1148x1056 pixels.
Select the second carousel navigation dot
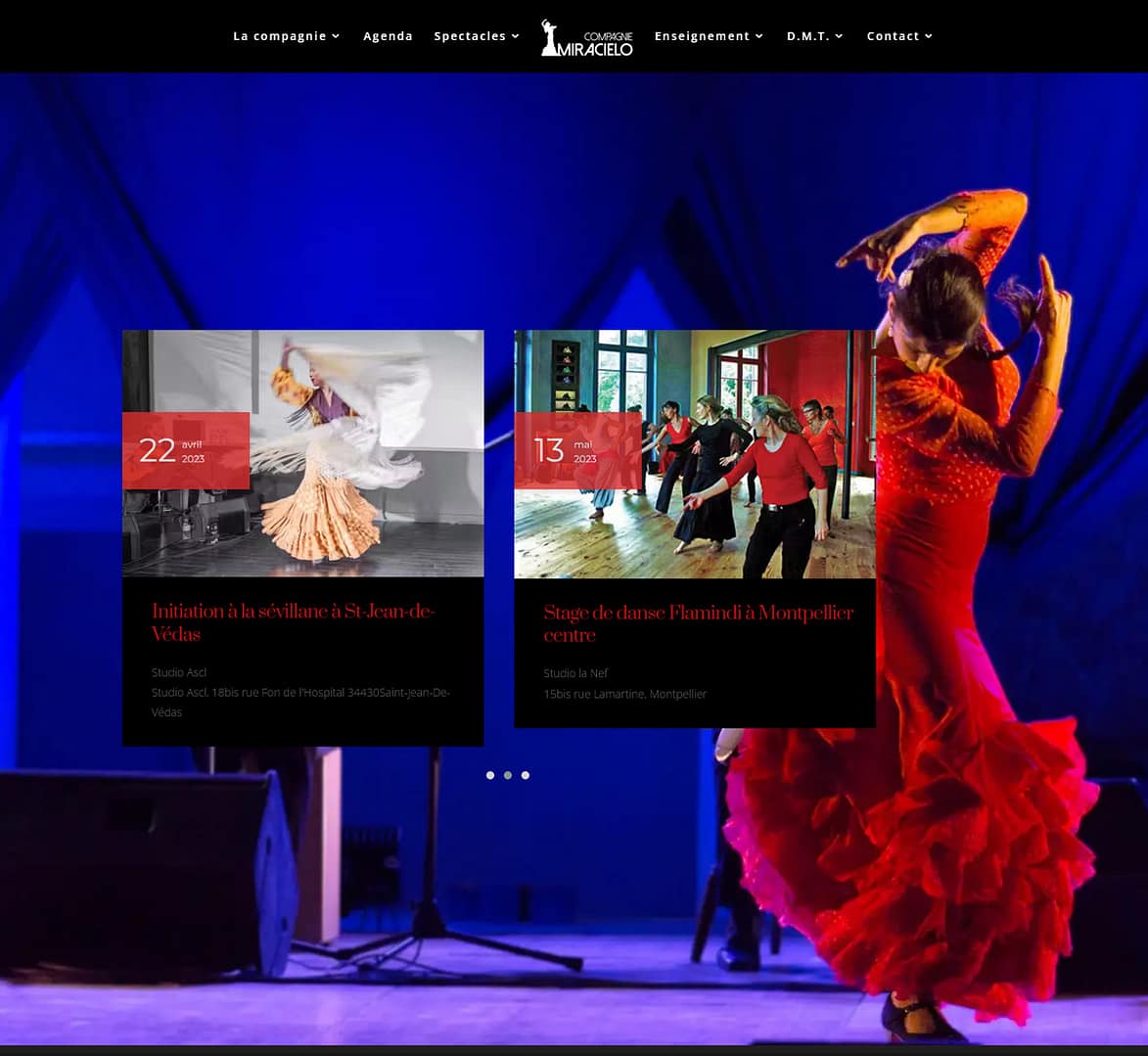tap(507, 774)
